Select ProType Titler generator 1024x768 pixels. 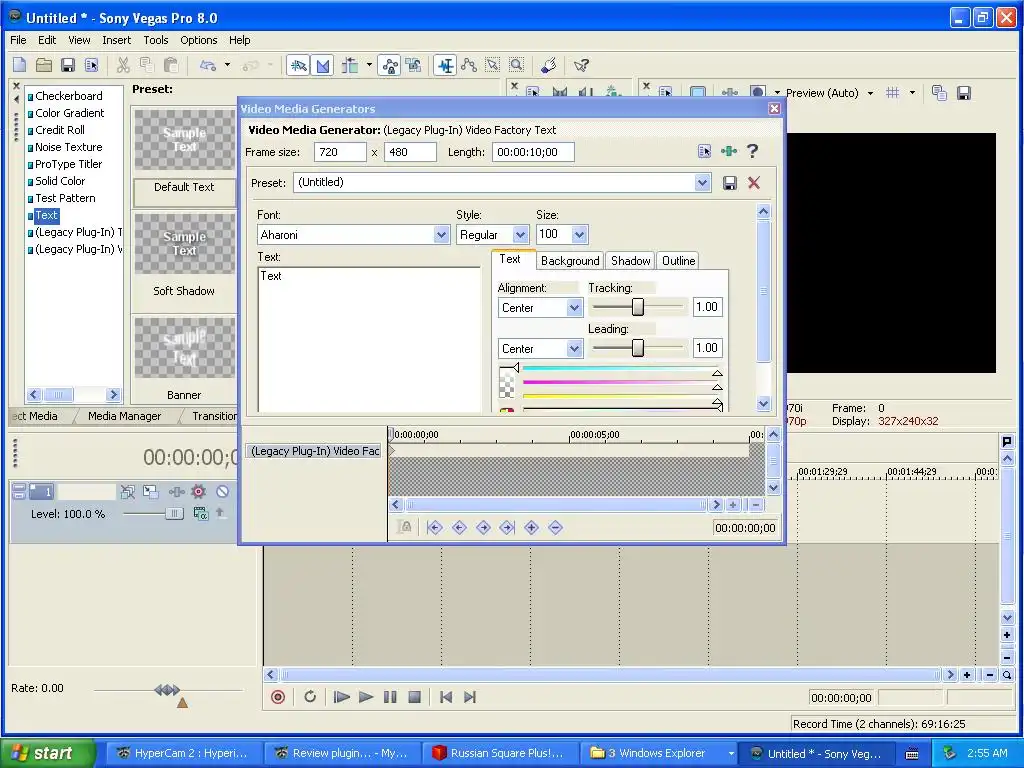[x=69, y=164]
